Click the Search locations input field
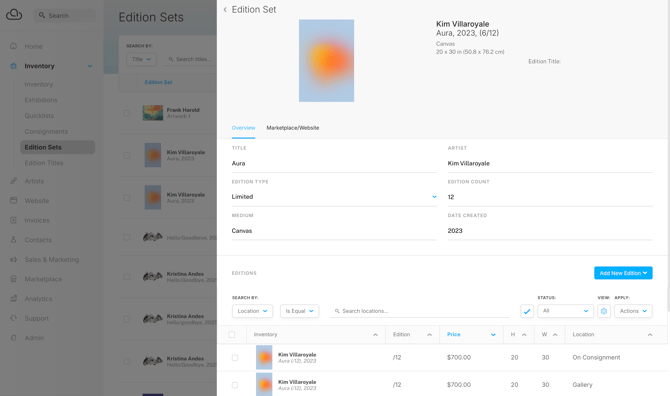 420,311
